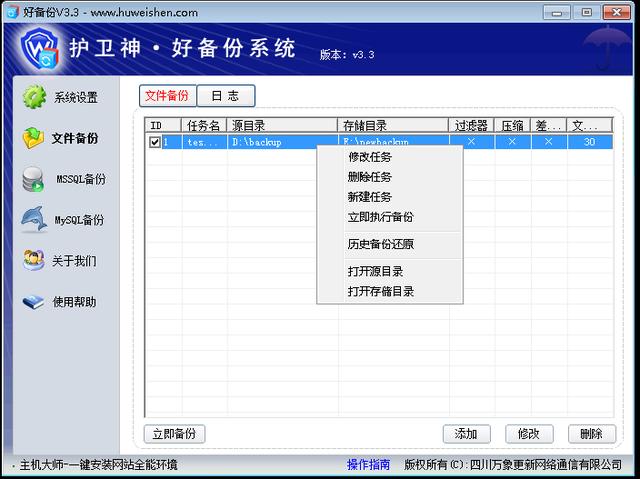This screenshot has height=479, width=640.
Task: Click the 源目录 column header
Action: pos(282,125)
